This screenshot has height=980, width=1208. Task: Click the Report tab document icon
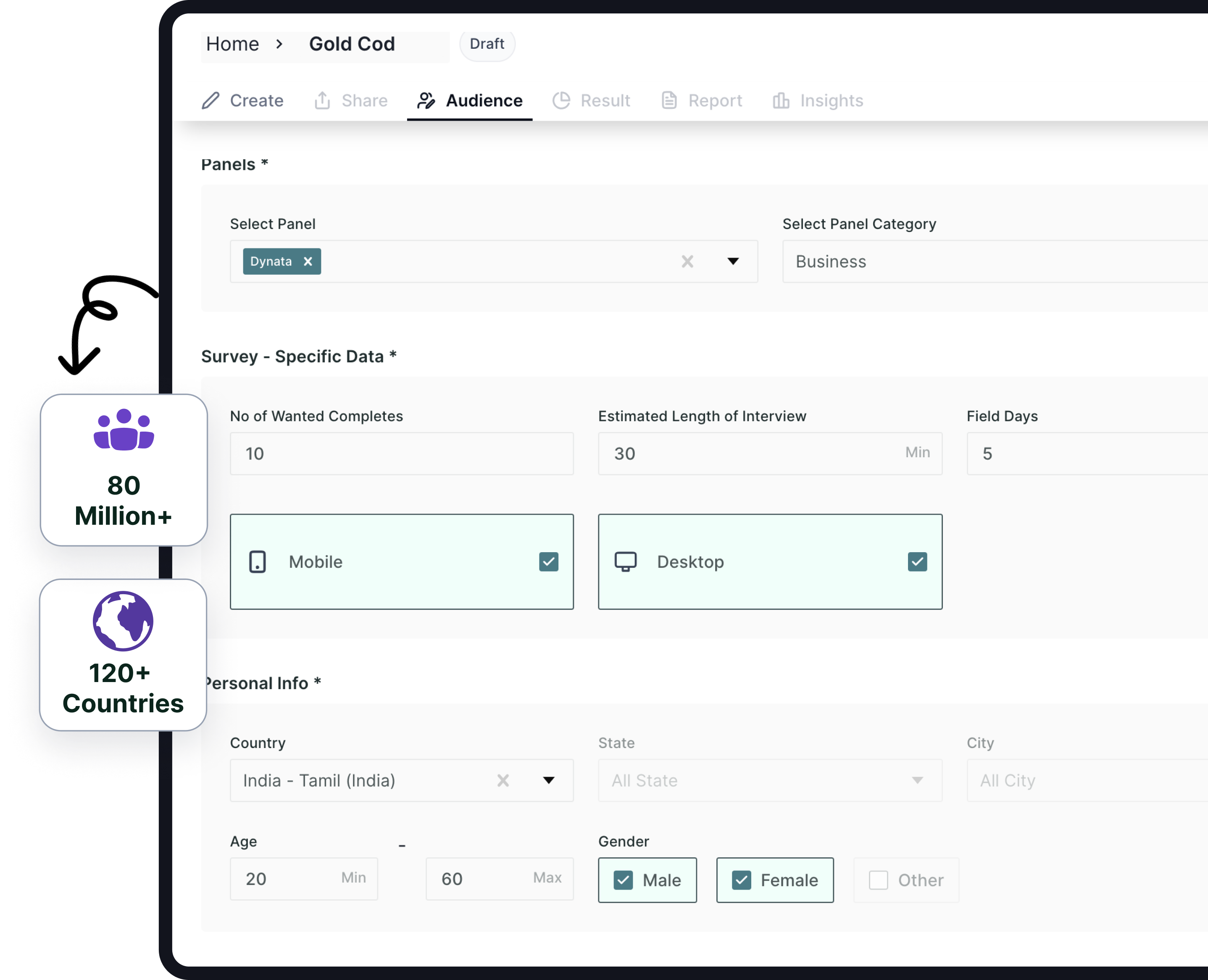tap(669, 100)
